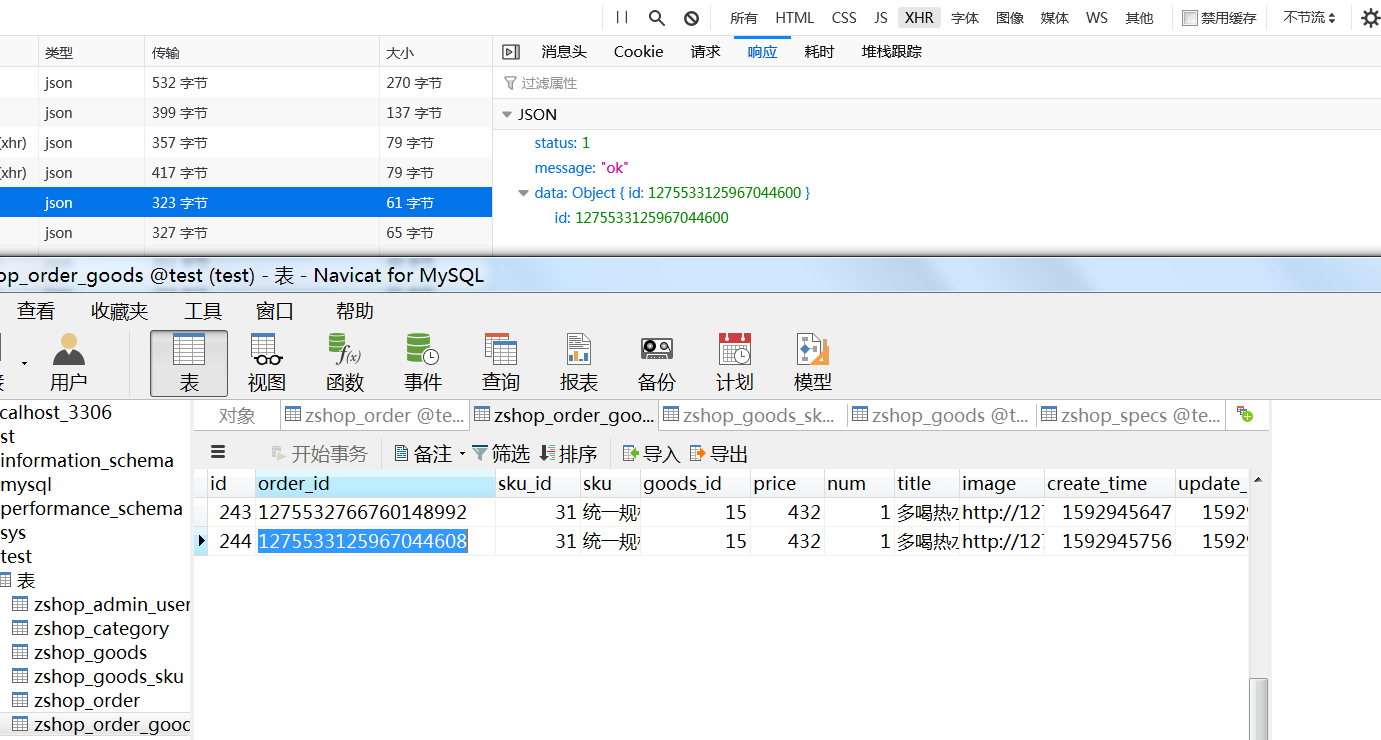The height and width of the screenshot is (740, 1381).
Task: Open the 事件 events toolbar icon
Action: coord(423,362)
